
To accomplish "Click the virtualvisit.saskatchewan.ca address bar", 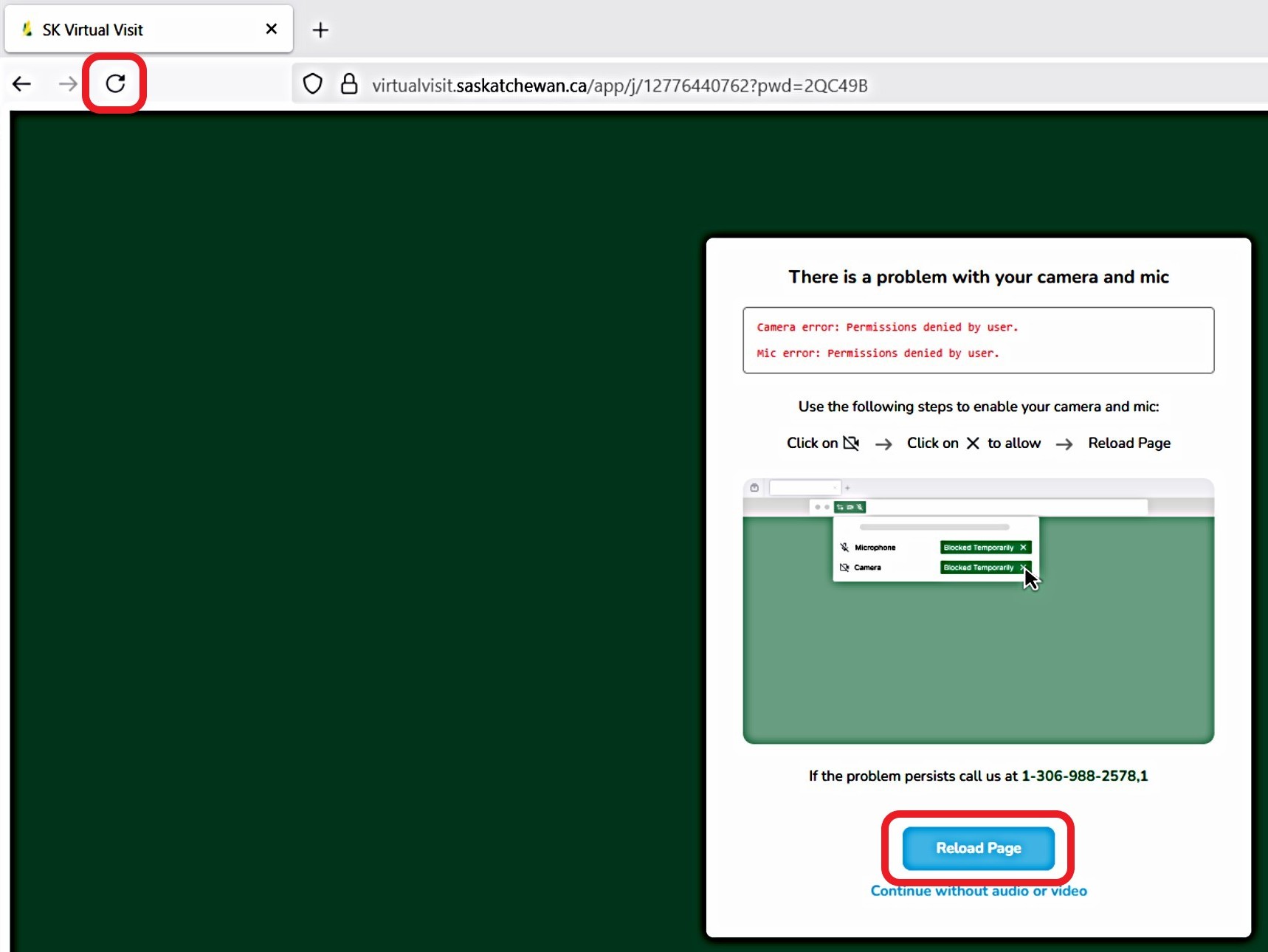I will click(x=620, y=86).
